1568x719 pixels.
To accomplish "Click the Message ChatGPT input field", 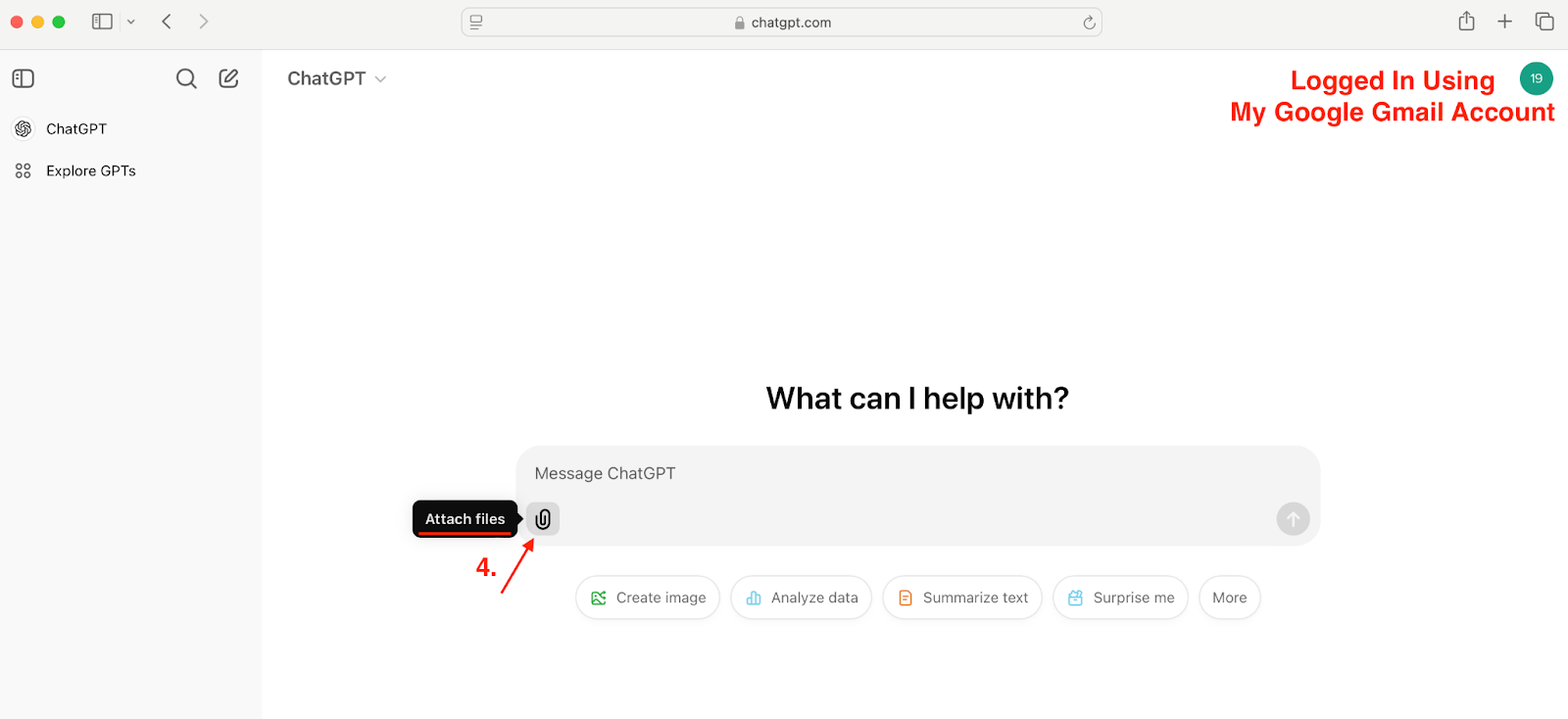I will [917, 474].
